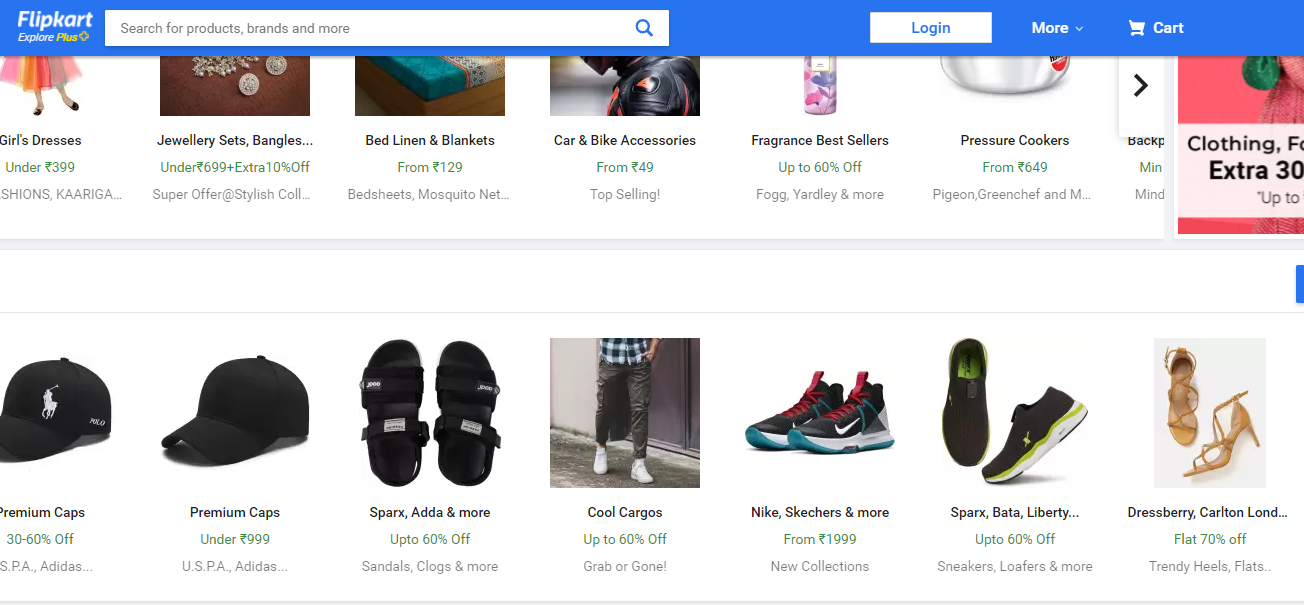Open the Clothing Extra 30 banner
This screenshot has width=1304, height=605.
(1241, 145)
